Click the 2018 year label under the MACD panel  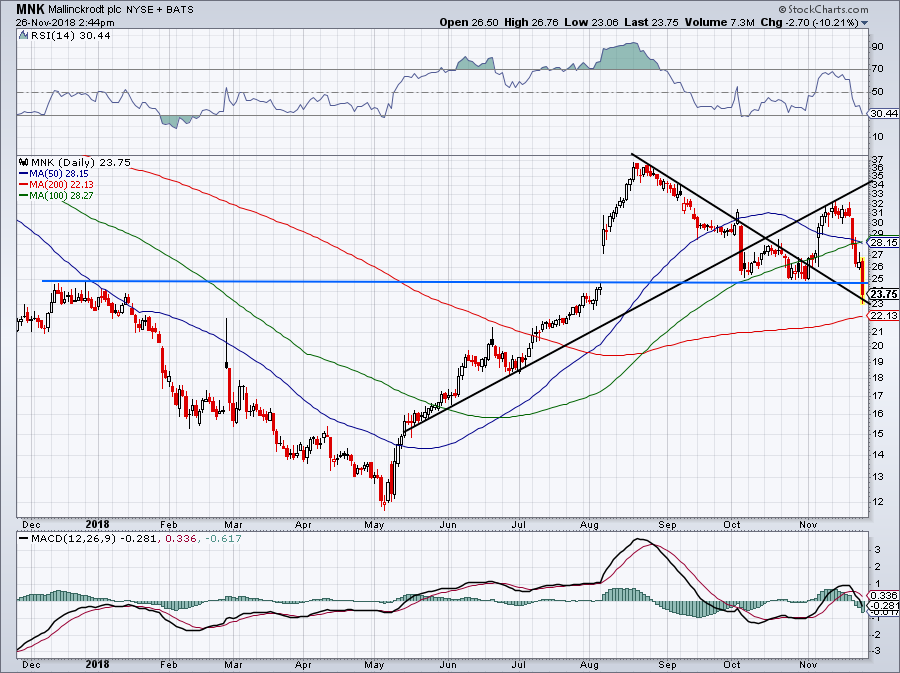pyautogui.click(x=97, y=664)
